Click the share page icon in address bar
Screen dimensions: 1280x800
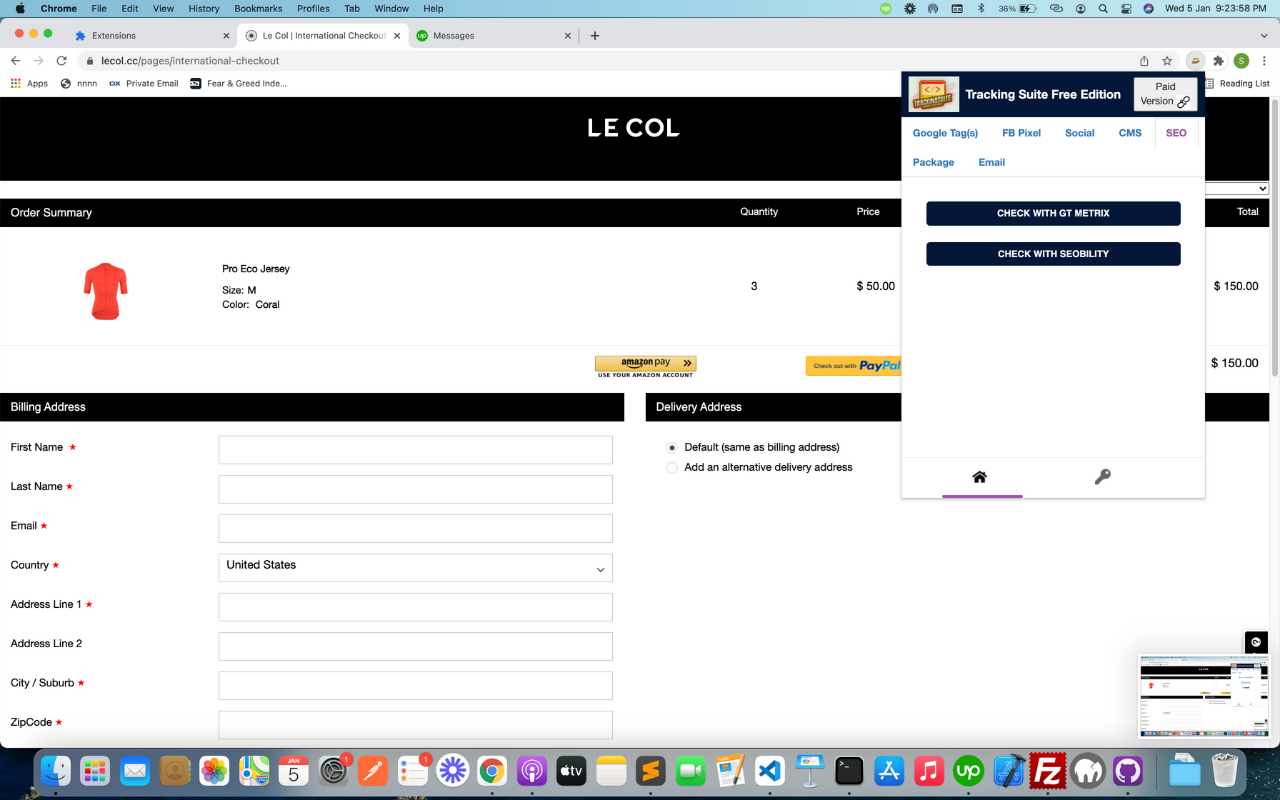click(x=1144, y=61)
